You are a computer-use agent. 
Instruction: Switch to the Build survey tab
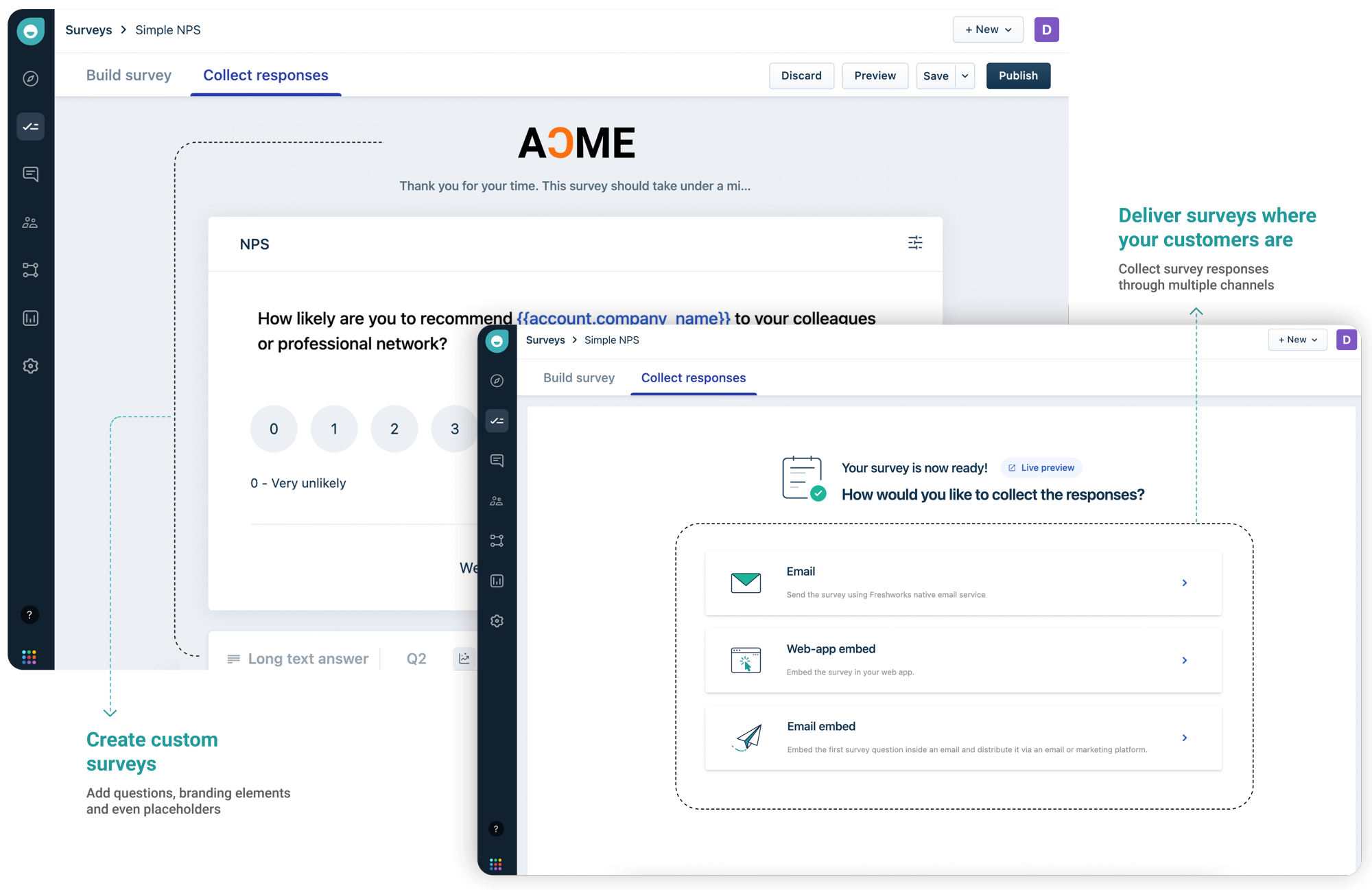click(x=129, y=75)
